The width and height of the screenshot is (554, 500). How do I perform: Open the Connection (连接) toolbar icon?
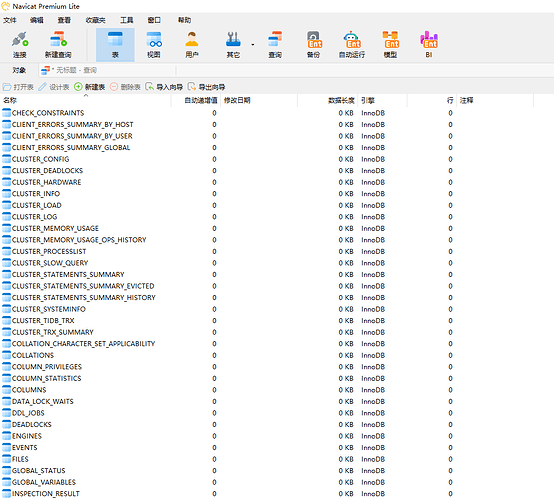(20, 45)
